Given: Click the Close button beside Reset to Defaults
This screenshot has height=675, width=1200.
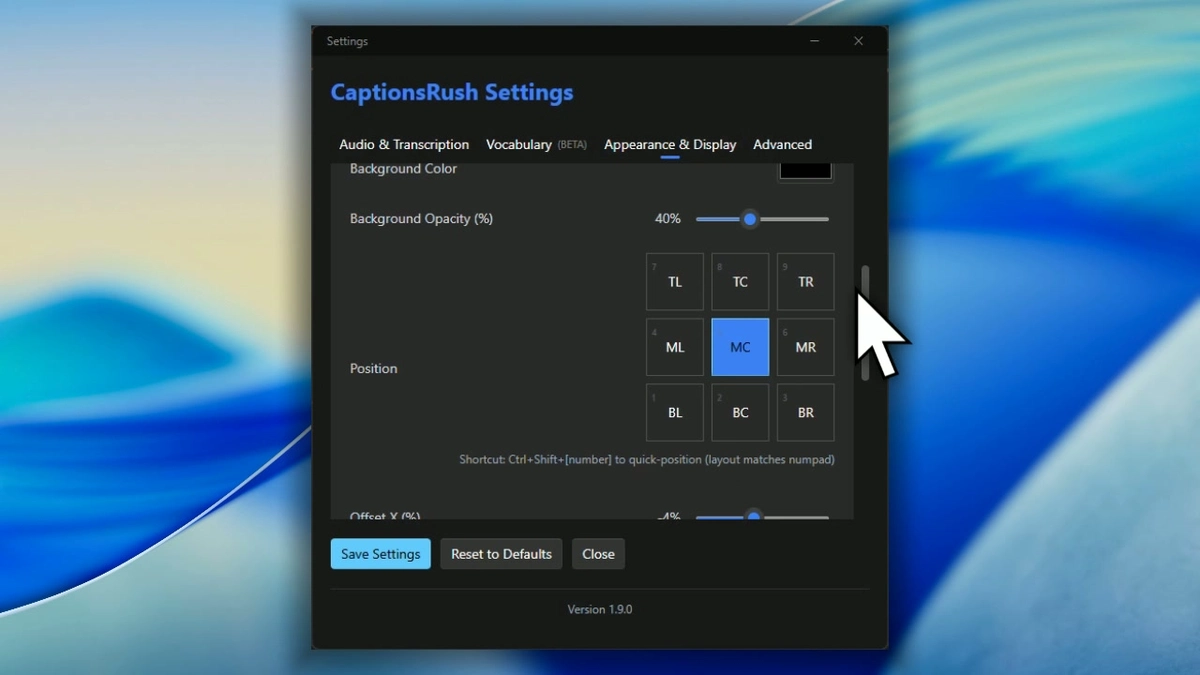Looking at the screenshot, I should point(598,554).
